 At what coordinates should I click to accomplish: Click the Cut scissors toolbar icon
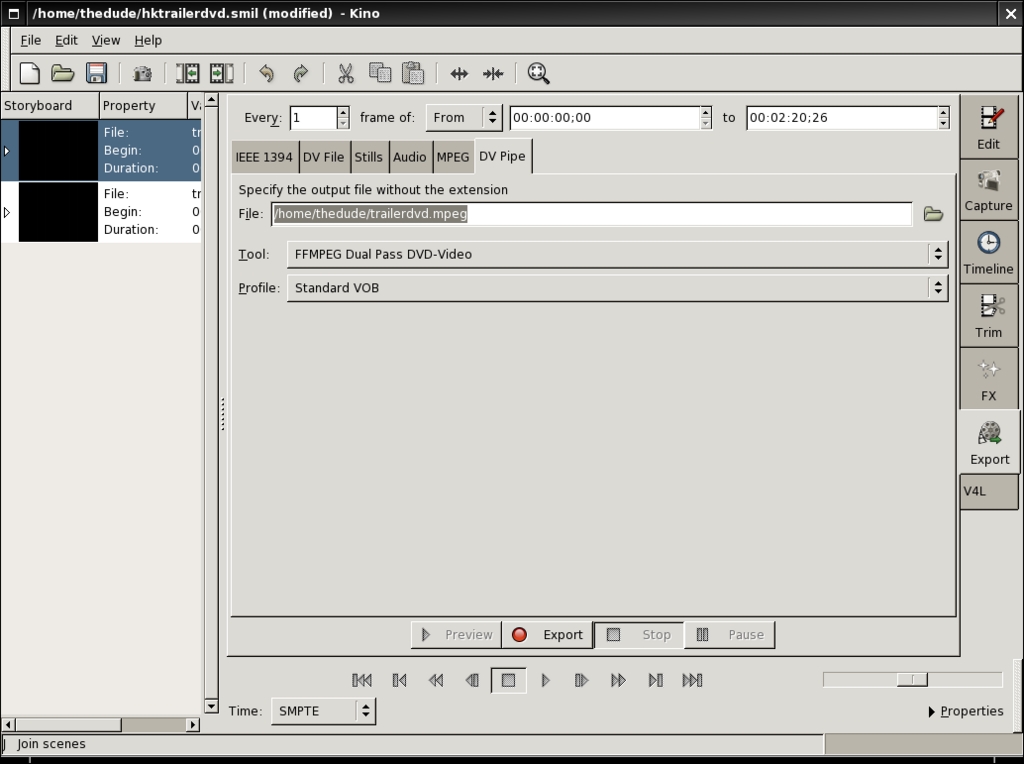pos(346,73)
